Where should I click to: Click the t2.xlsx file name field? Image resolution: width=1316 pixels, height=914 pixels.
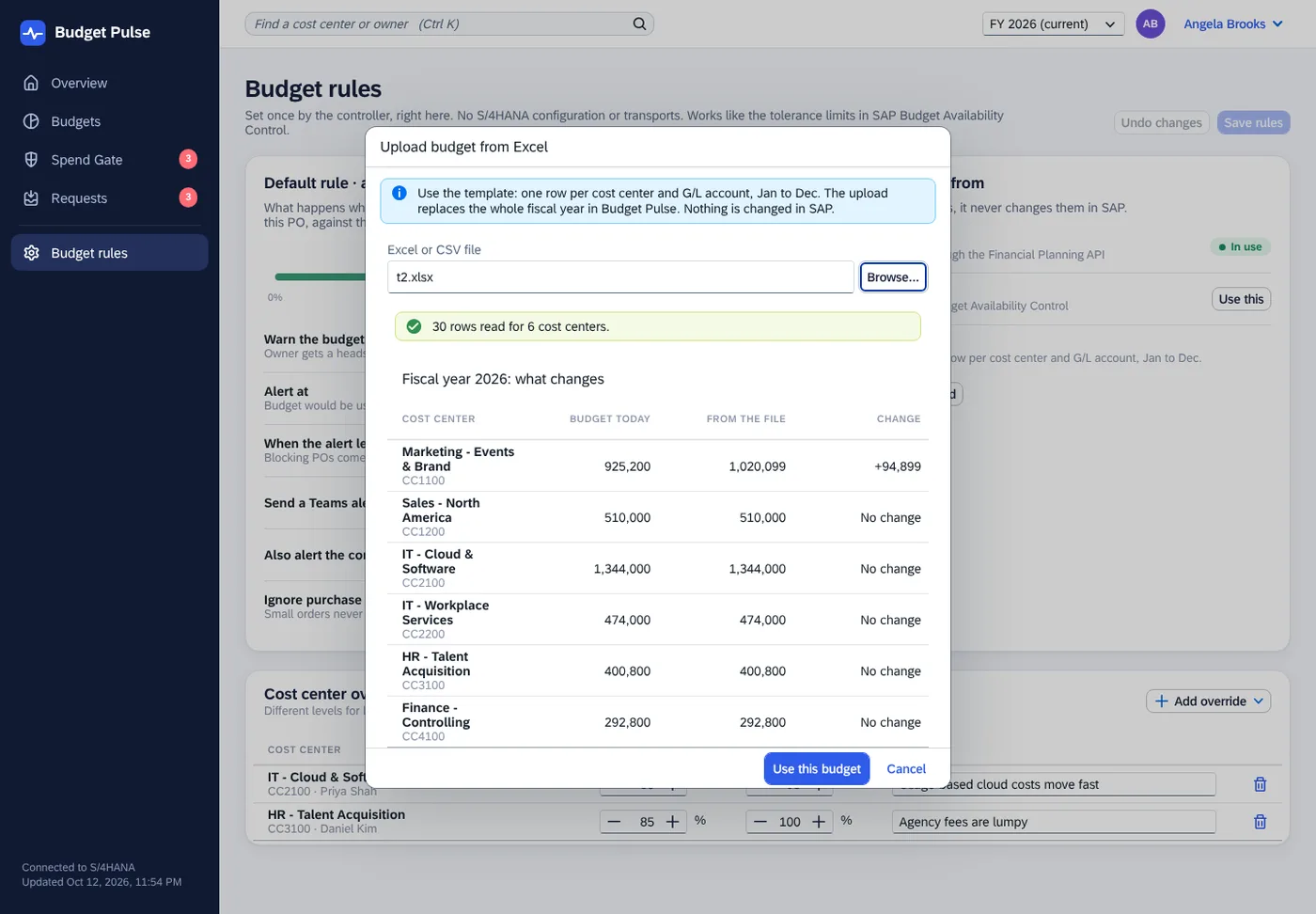pyautogui.click(x=620, y=277)
